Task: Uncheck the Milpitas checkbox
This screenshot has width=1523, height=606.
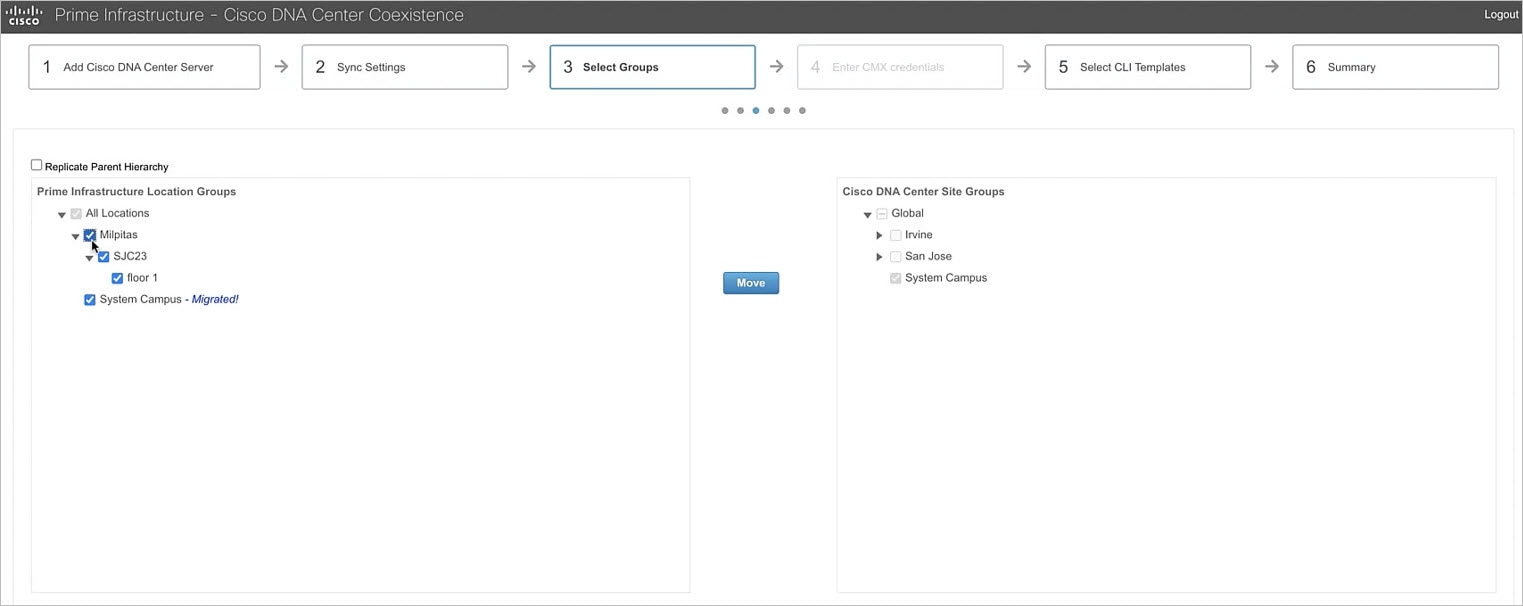Action: [x=90, y=235]
